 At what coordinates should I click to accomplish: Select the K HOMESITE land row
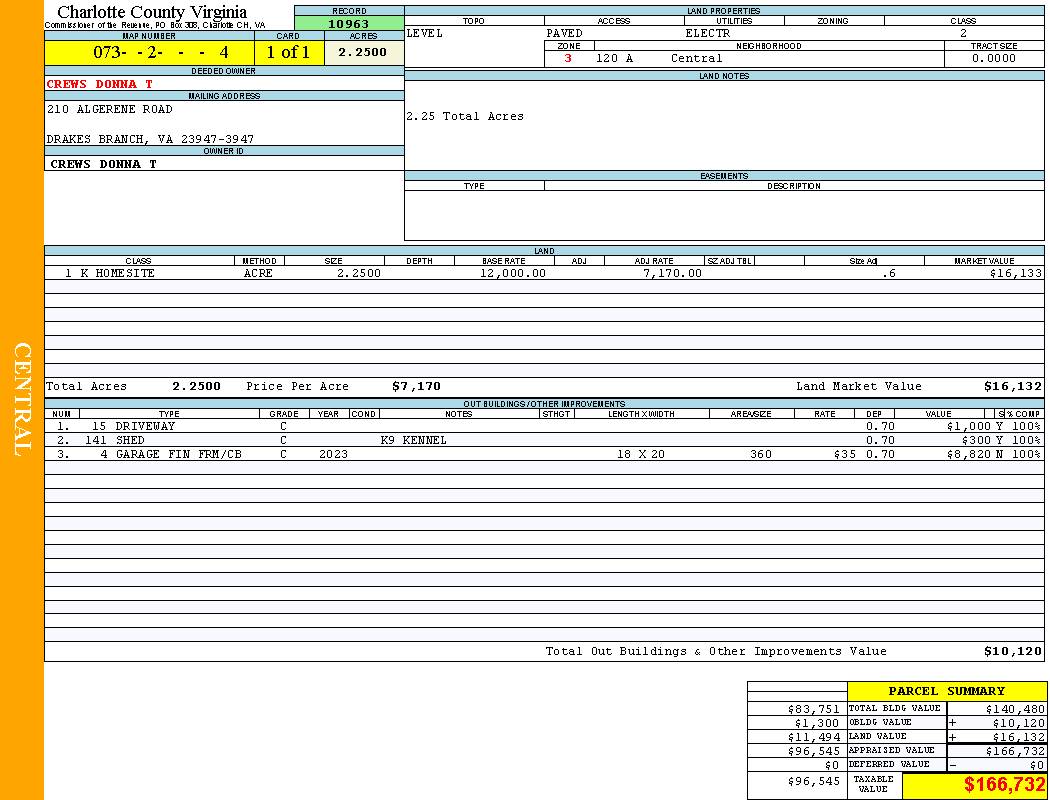124,273
